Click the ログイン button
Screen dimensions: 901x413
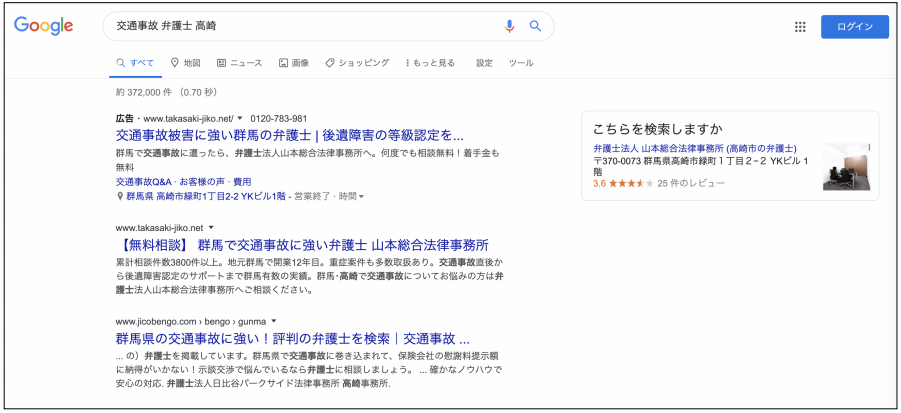(x=855, y=26)
